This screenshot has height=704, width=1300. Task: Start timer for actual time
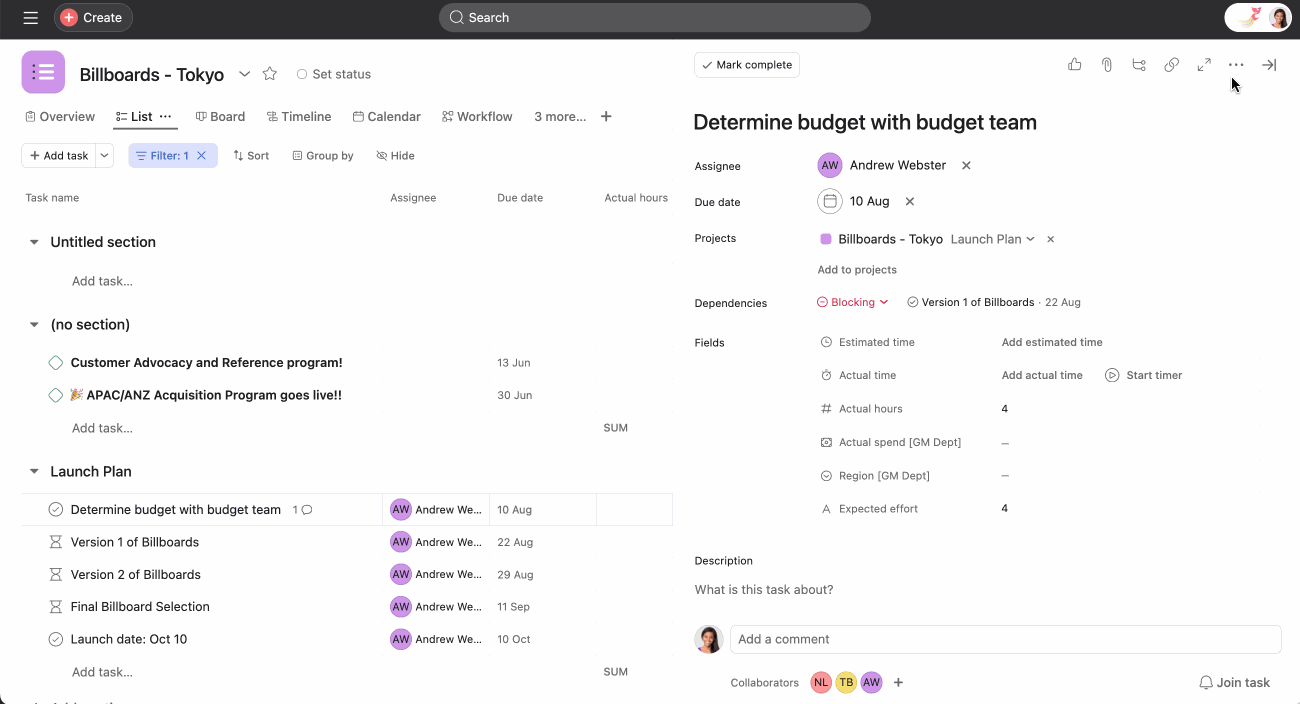tap(1143, 375)
